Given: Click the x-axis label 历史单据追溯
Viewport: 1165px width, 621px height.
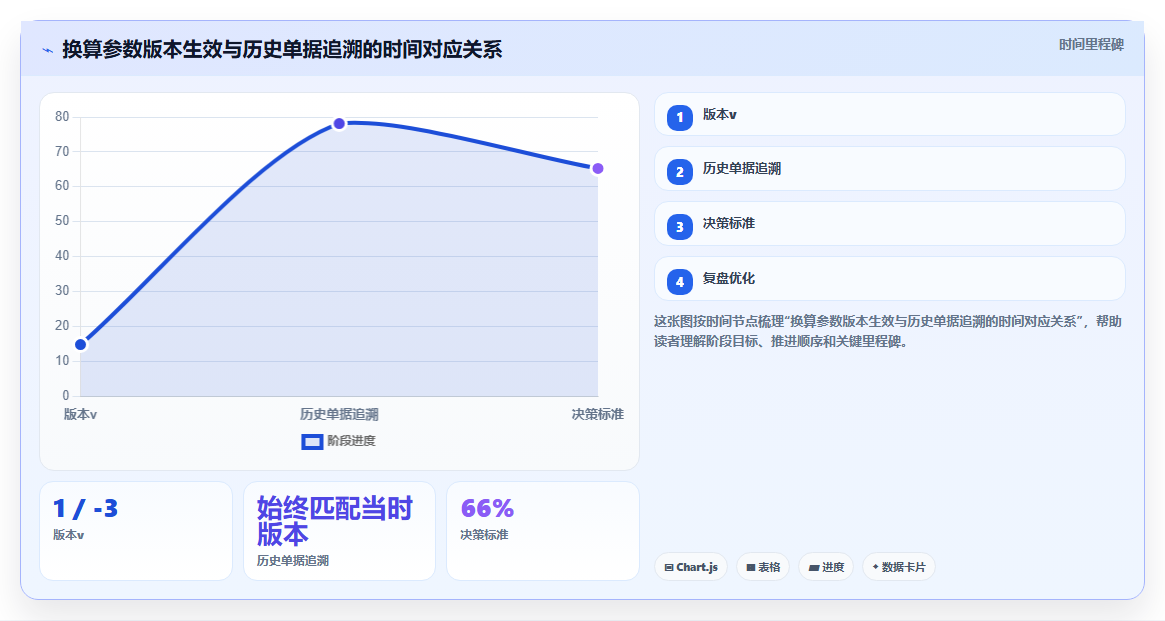Looking at the screenshot, I should (339, 414).
